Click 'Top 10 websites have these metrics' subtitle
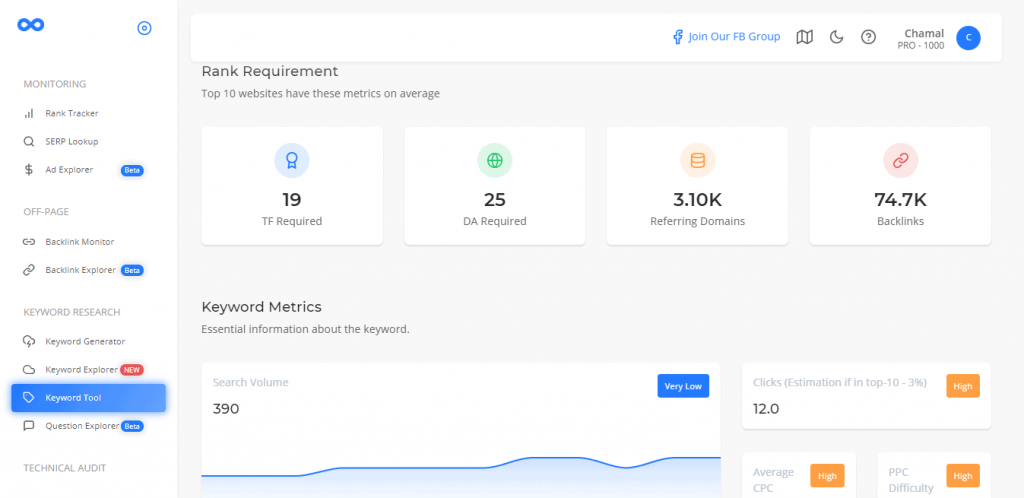 (x=320, y=93)
